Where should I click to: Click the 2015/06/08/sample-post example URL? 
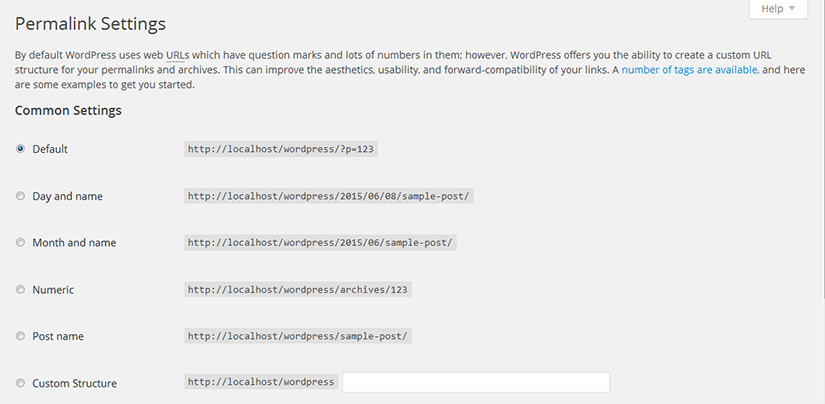point(328,196)
